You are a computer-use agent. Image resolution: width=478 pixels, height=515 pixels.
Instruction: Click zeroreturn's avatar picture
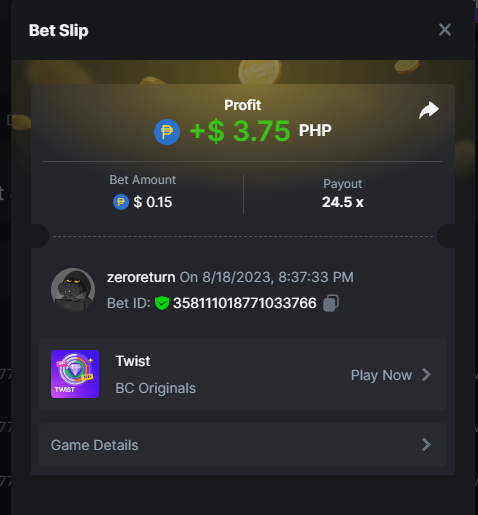point(73,290)
